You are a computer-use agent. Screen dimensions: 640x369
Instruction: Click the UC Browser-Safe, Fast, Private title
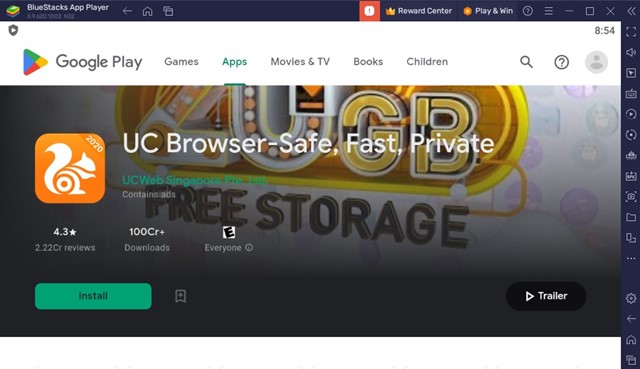pyautogui.click(x=308, y=143)
